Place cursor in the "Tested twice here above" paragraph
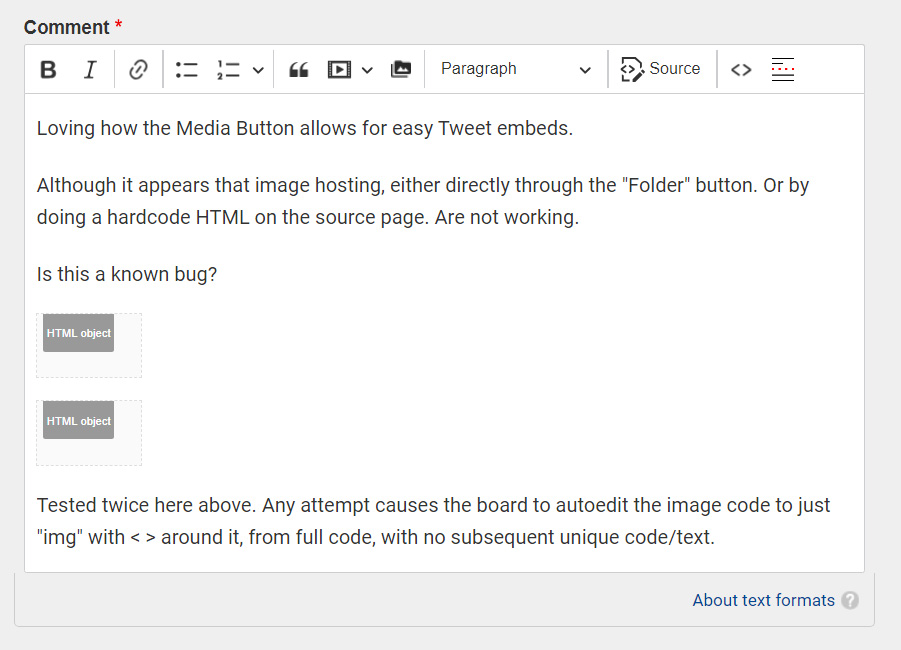Screen dimensions: 901x650 pyautogui.click(x=433, y=521)
